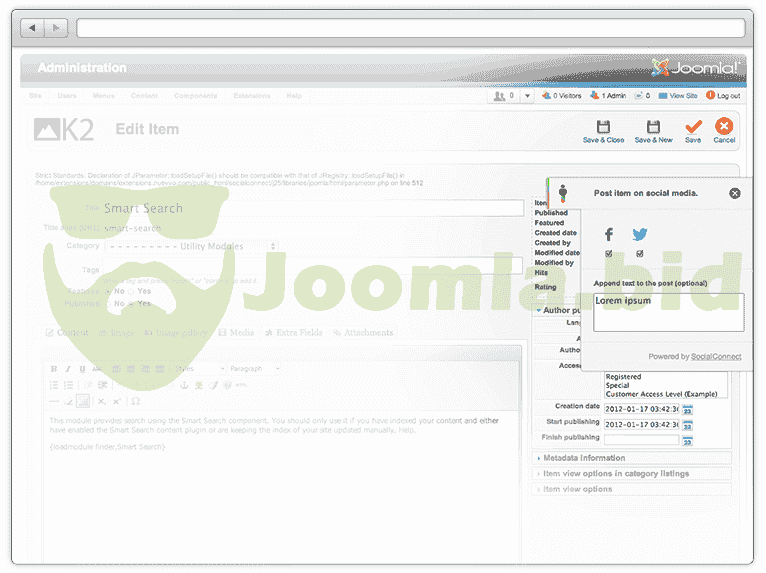Switch to the Extra Fields tab

click(294, 333)
